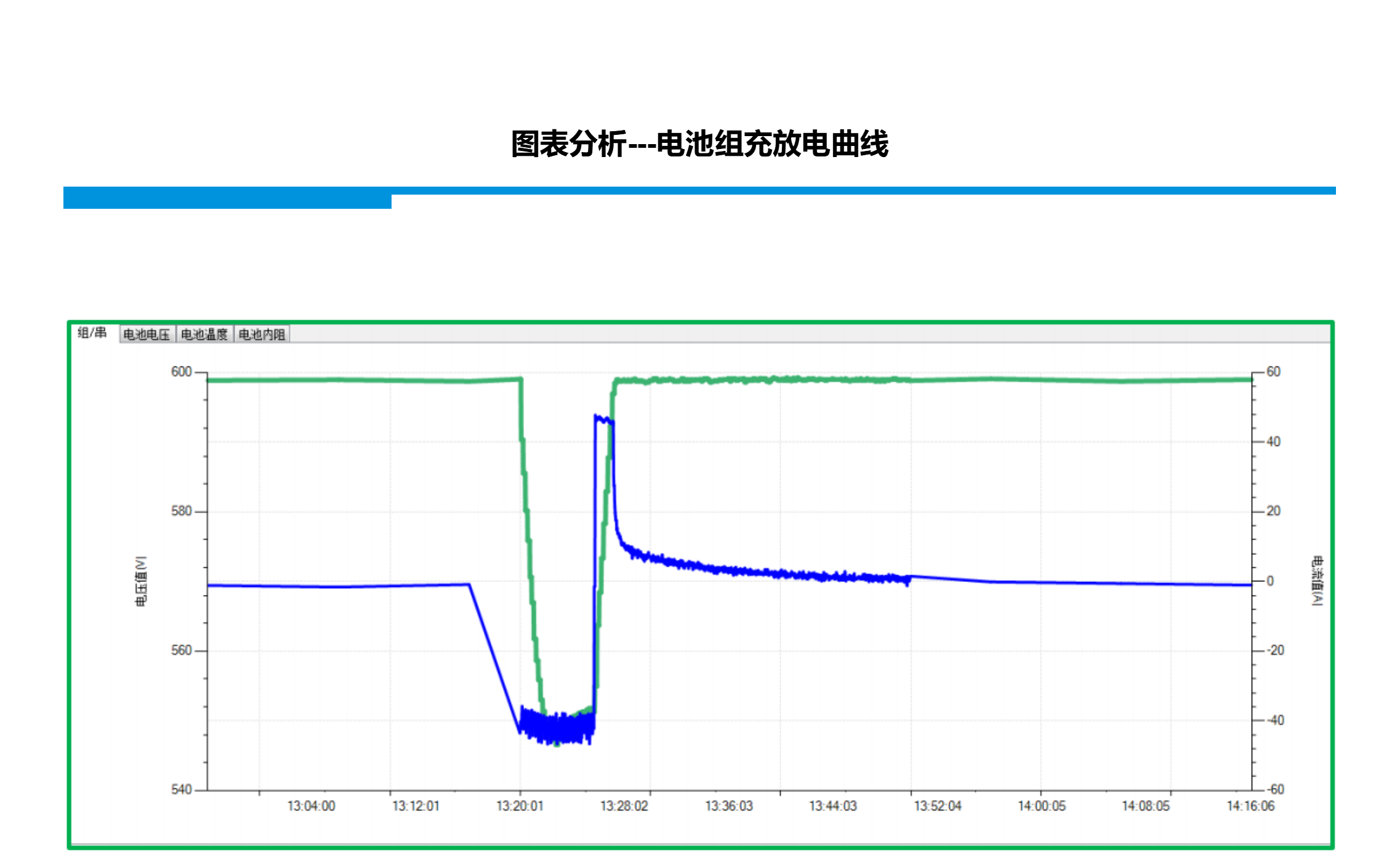Click the 13:28:02 time axis label

click(624, 806)
